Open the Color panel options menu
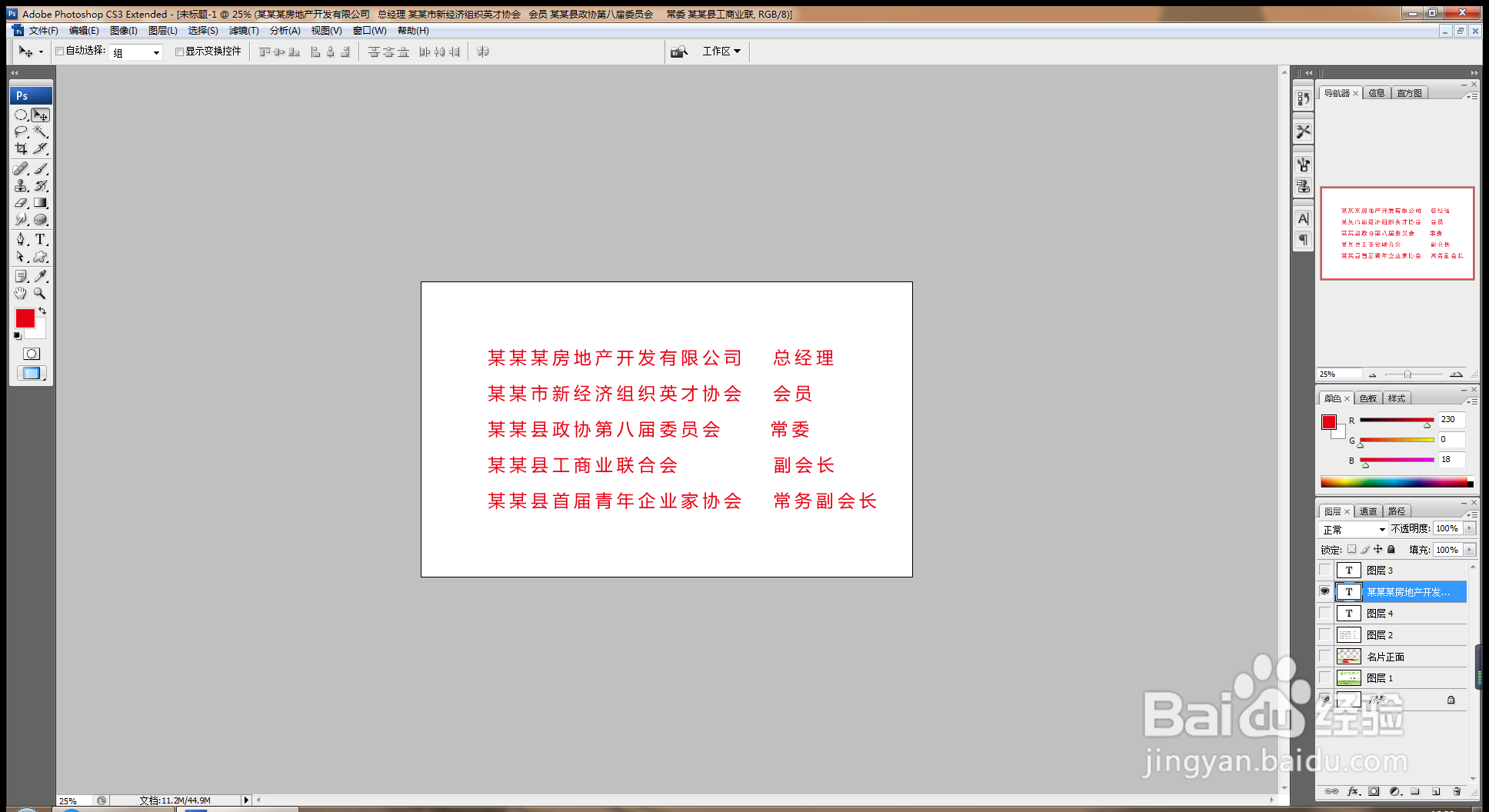 click(x=1472, y=401)
